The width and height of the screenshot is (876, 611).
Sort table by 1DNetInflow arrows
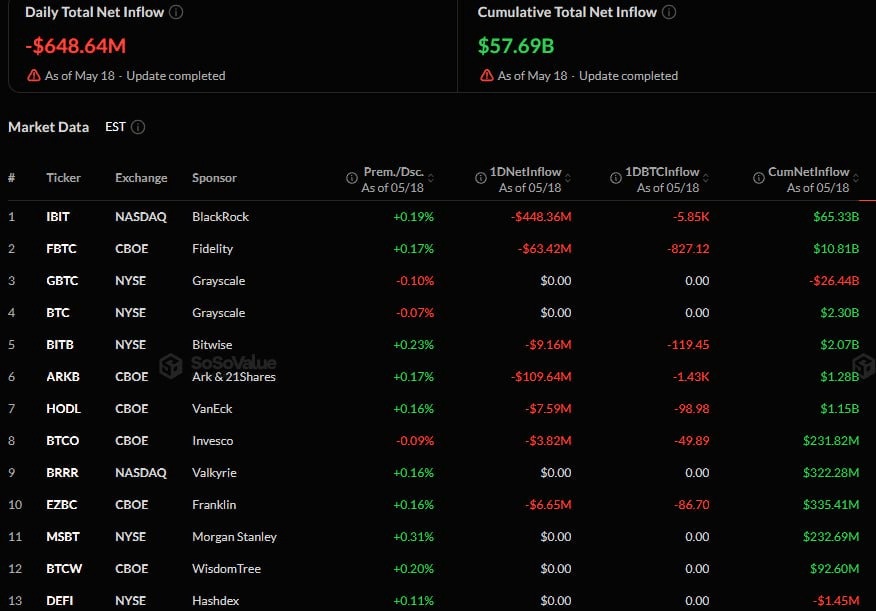click(x=568, y=178)
